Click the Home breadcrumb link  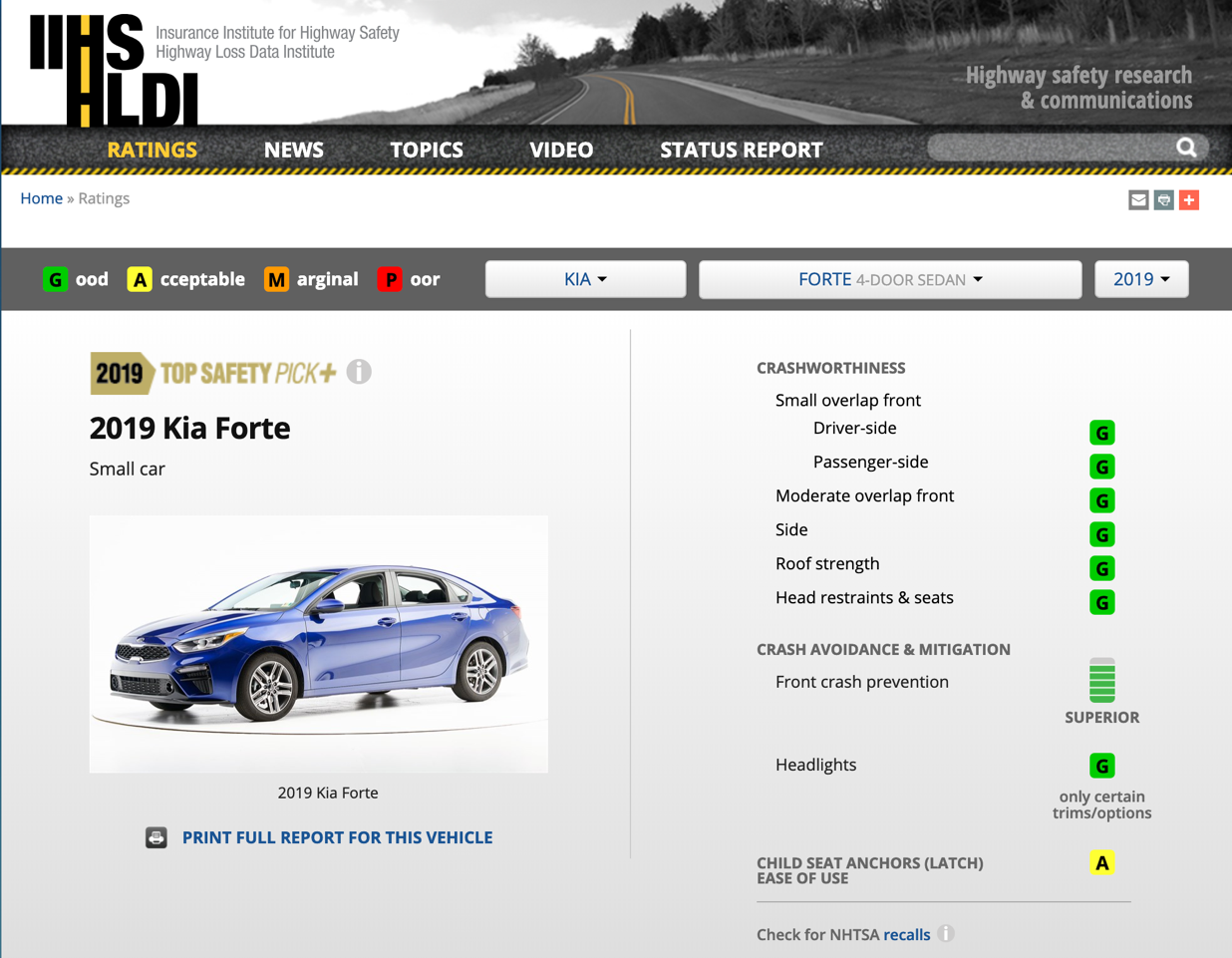pos(41,198)
